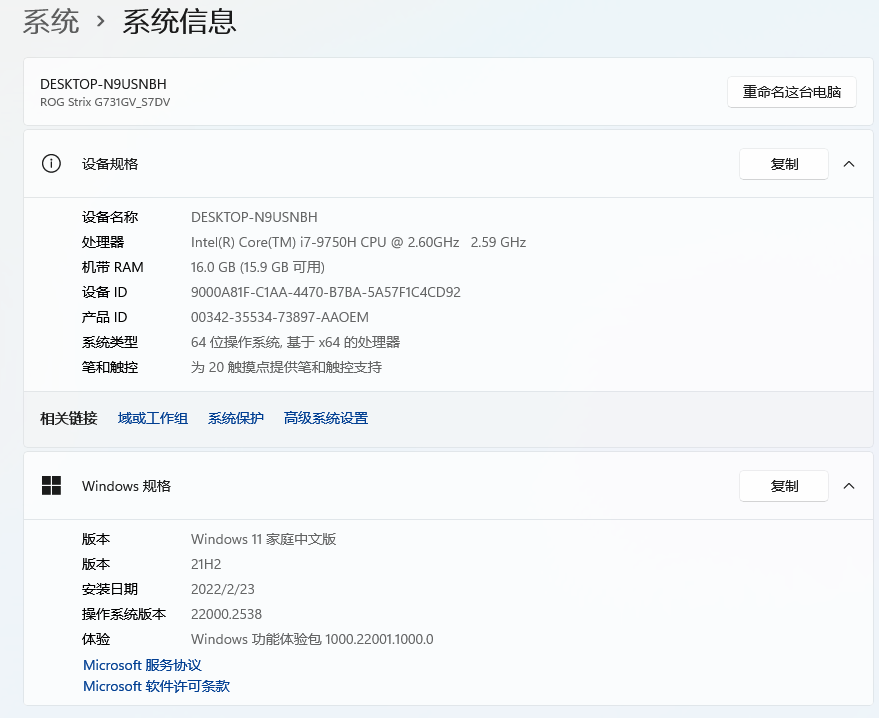Click the 体验 label

[x=96, y=639]
